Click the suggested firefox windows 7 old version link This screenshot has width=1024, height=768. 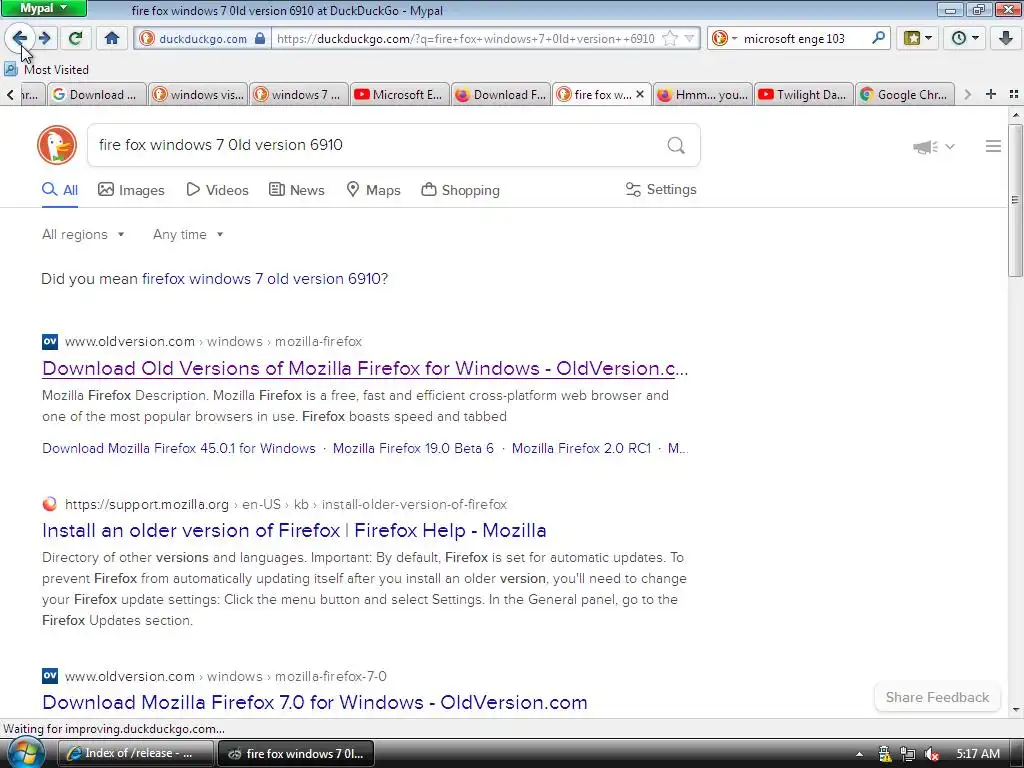click(261, 279)
